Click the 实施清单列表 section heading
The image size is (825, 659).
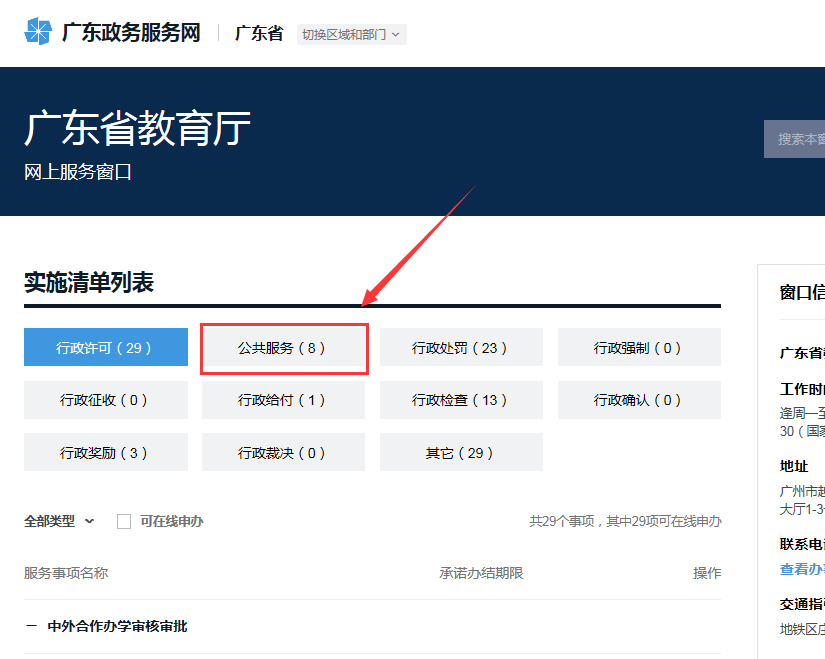tap(89, 283)
